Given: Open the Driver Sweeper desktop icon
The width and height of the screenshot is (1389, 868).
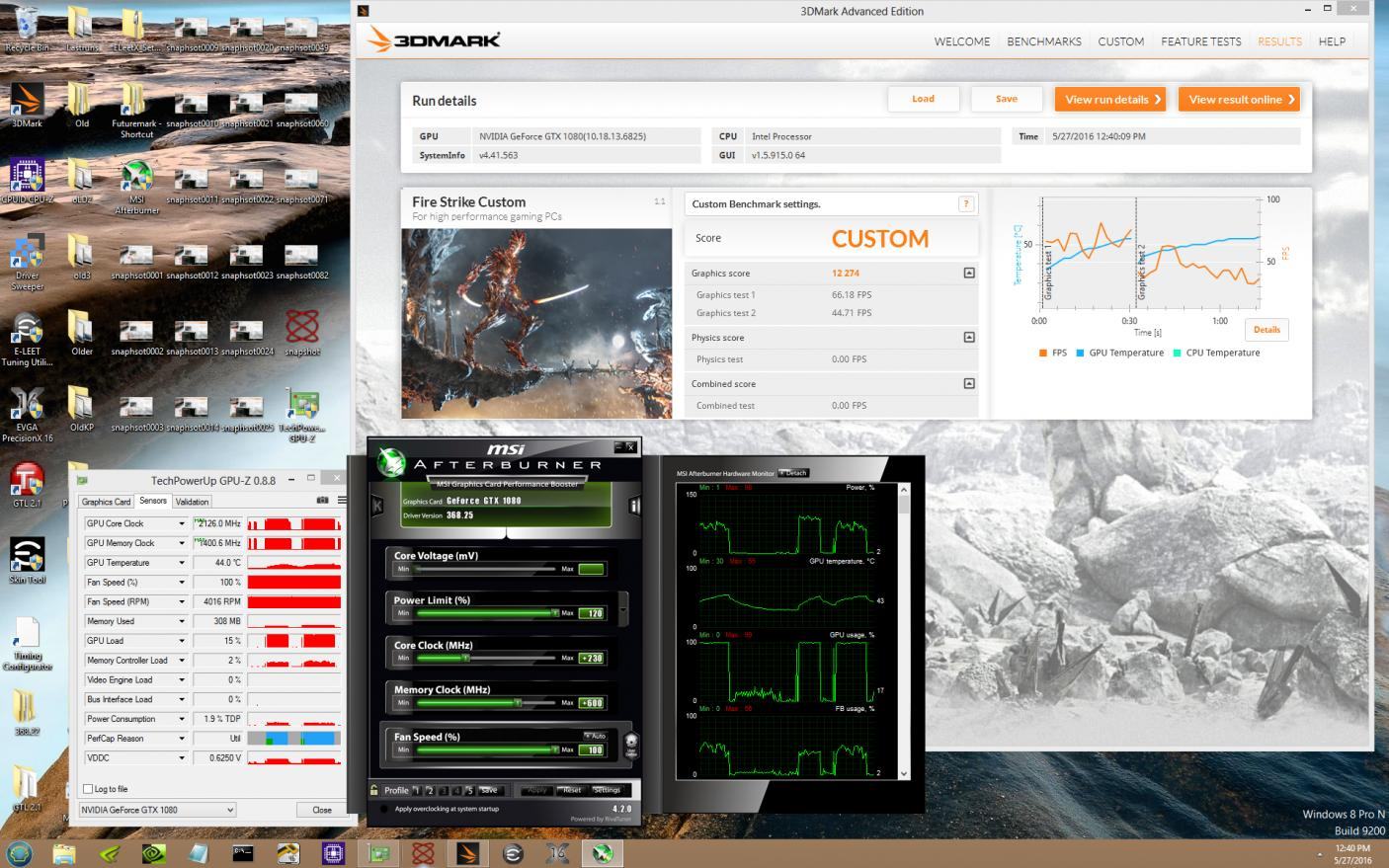Looking at the screenshot, I should [x=27, y=262].
